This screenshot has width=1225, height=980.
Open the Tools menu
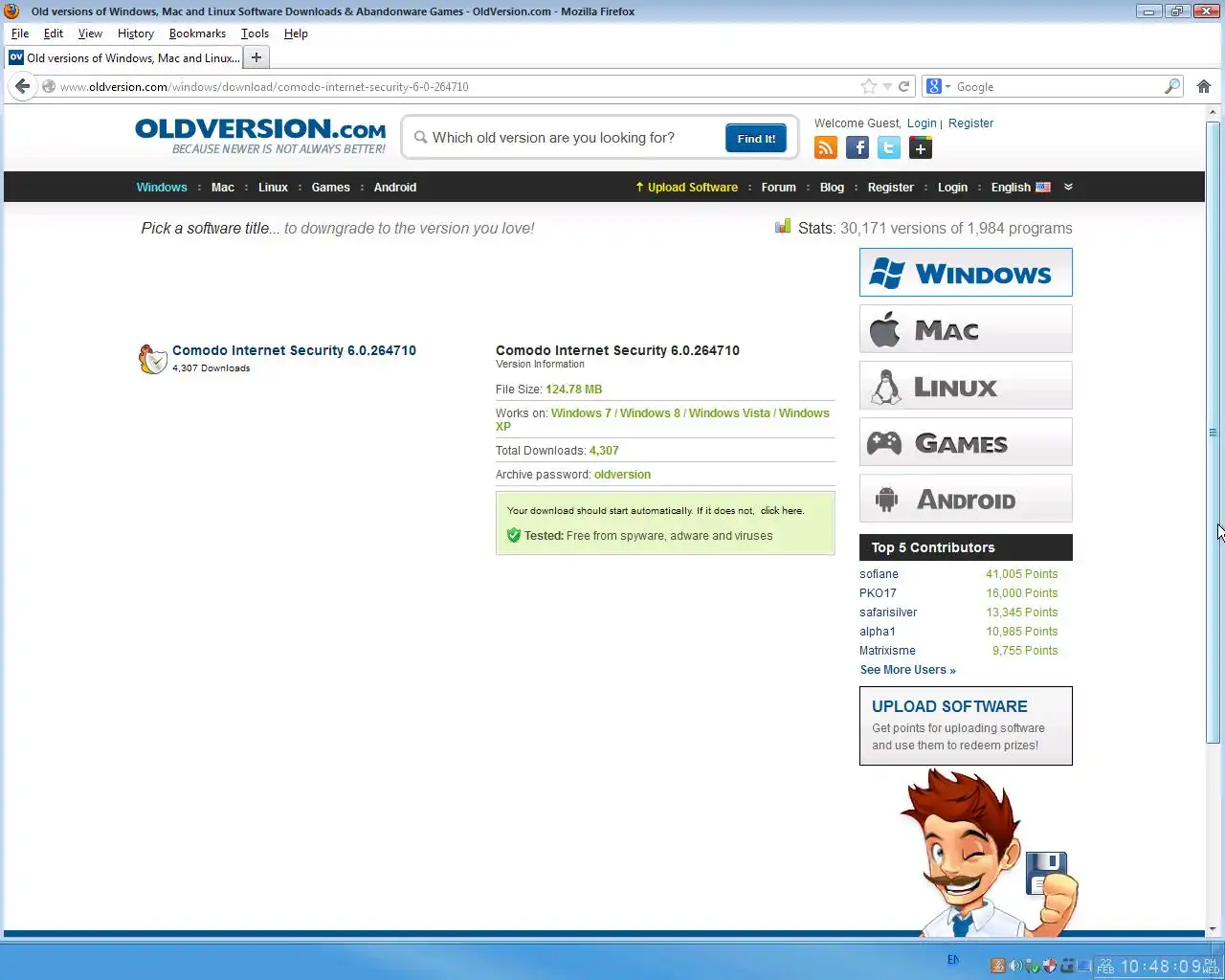tap(255, 33)
